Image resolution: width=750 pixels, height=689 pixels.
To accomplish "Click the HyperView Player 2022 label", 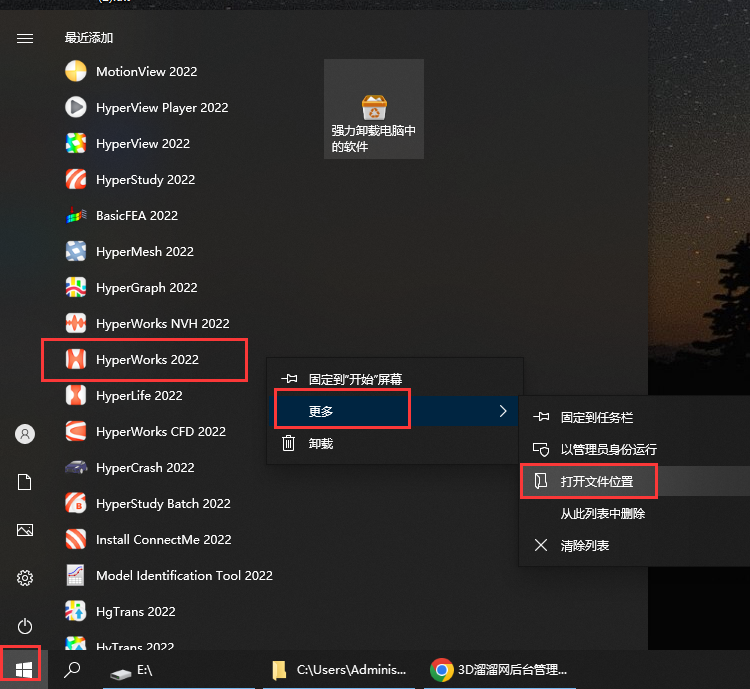I will click(x=162, y=108).
